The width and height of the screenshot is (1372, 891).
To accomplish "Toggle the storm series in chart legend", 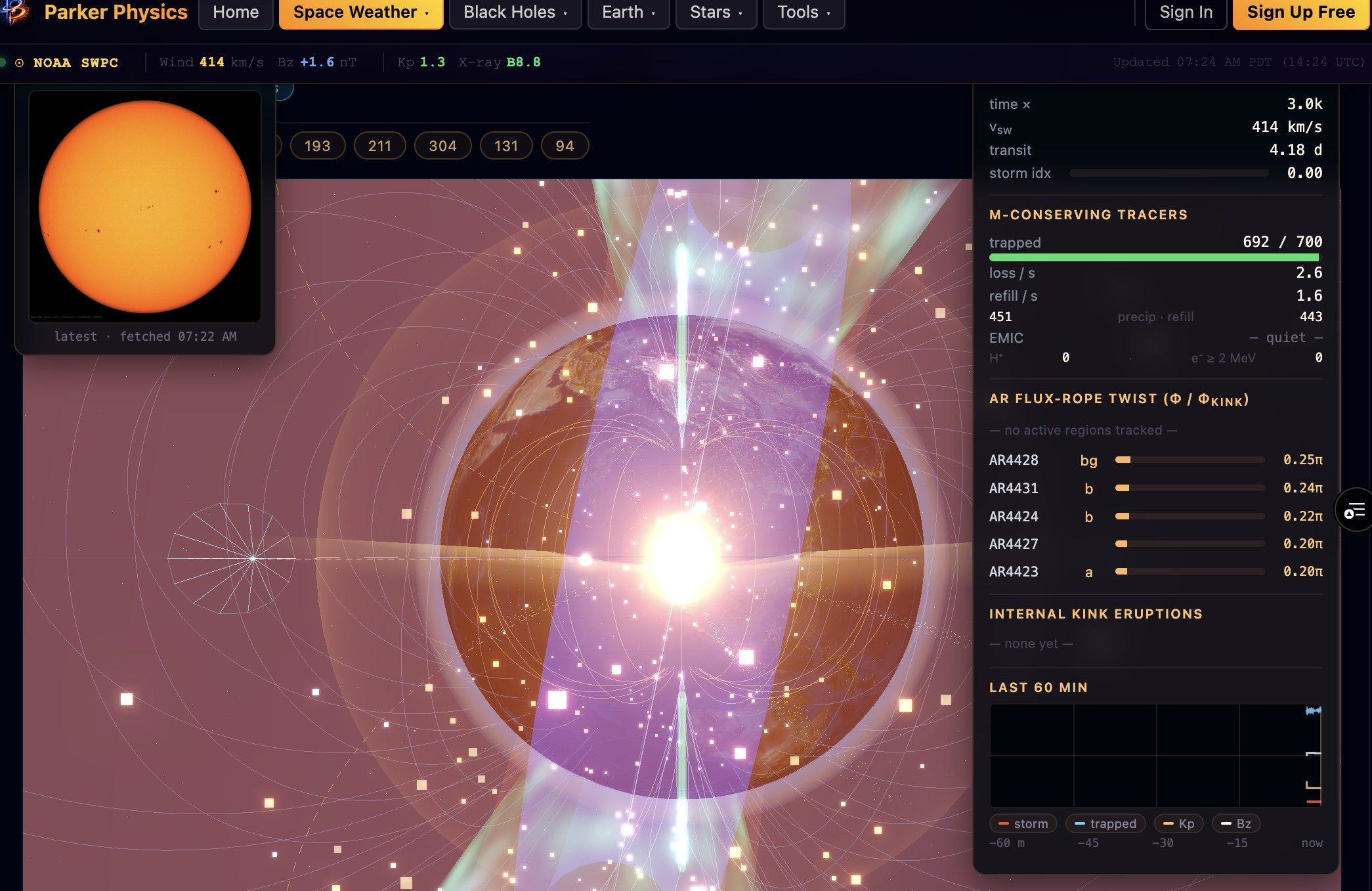I will click(1023, 823).
